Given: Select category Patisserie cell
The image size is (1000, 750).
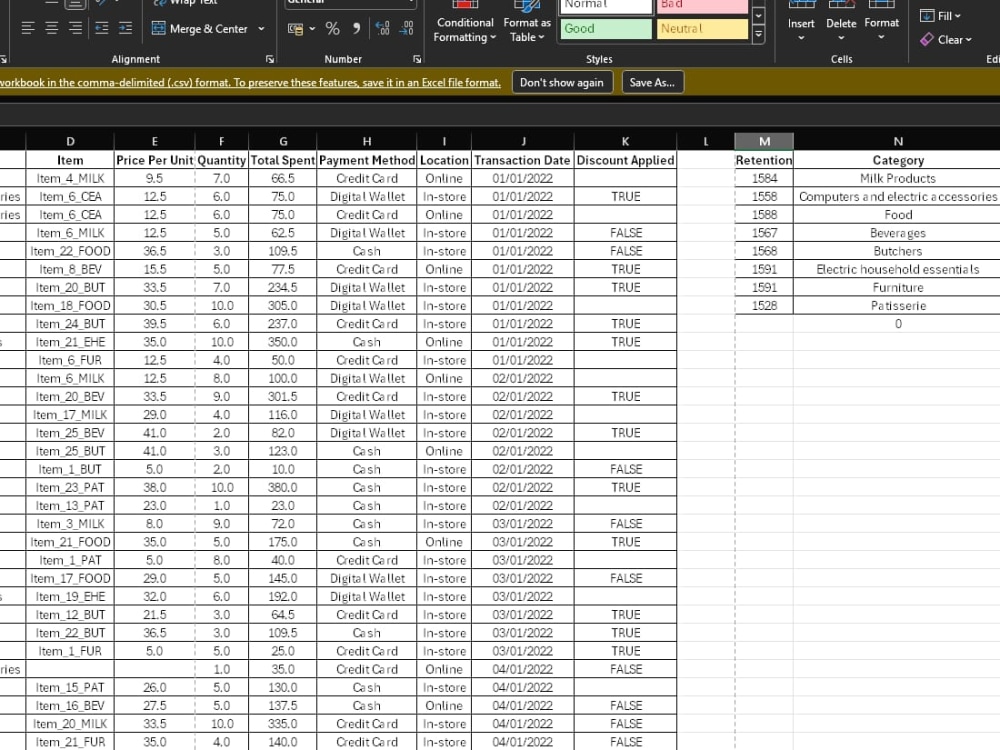Looking at the screenshot, I should [897, 305].
